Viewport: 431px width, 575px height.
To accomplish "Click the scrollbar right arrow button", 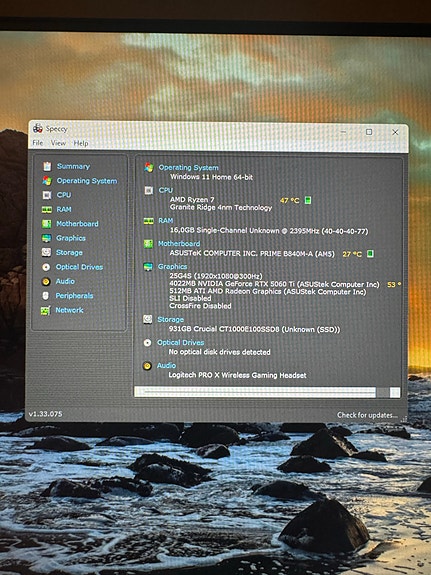I will tap(395, 392).
